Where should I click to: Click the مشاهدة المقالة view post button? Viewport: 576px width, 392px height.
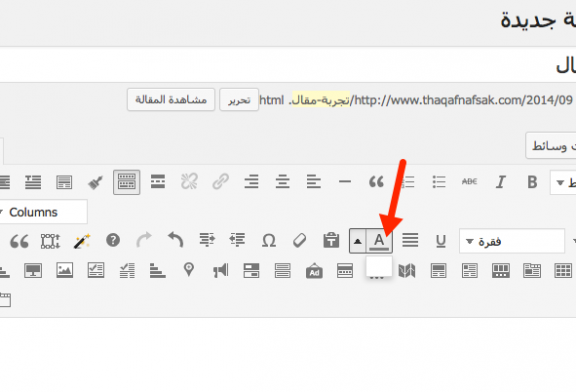[x=171, y=100]
